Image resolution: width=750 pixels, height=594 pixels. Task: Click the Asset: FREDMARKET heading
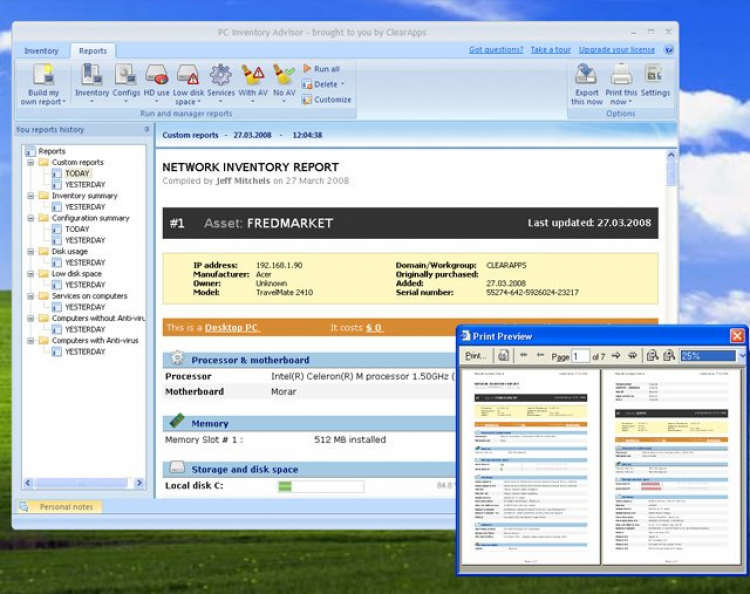[x=268, y=223]
